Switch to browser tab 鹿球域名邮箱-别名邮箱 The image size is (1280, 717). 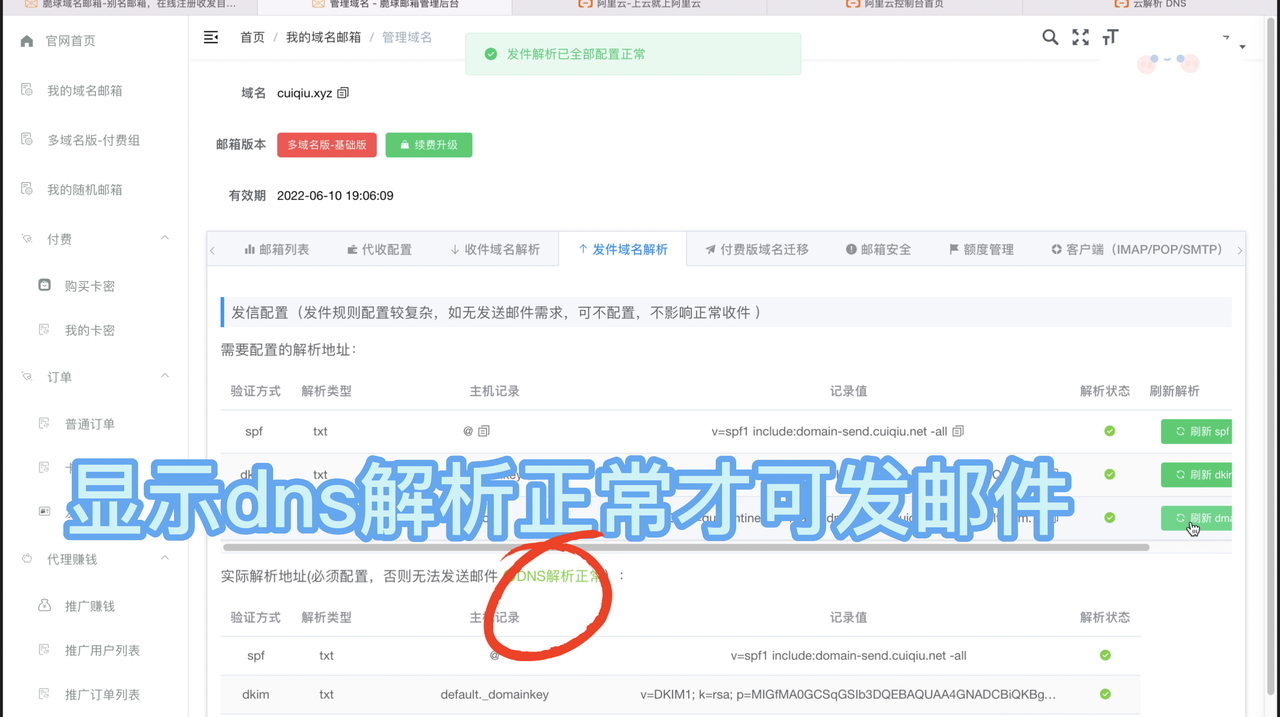tap(128, 5)
